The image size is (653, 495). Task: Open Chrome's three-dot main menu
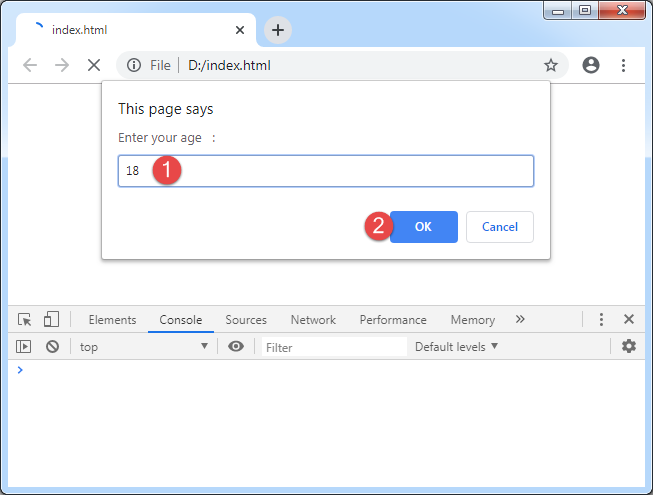coord(623,65)
